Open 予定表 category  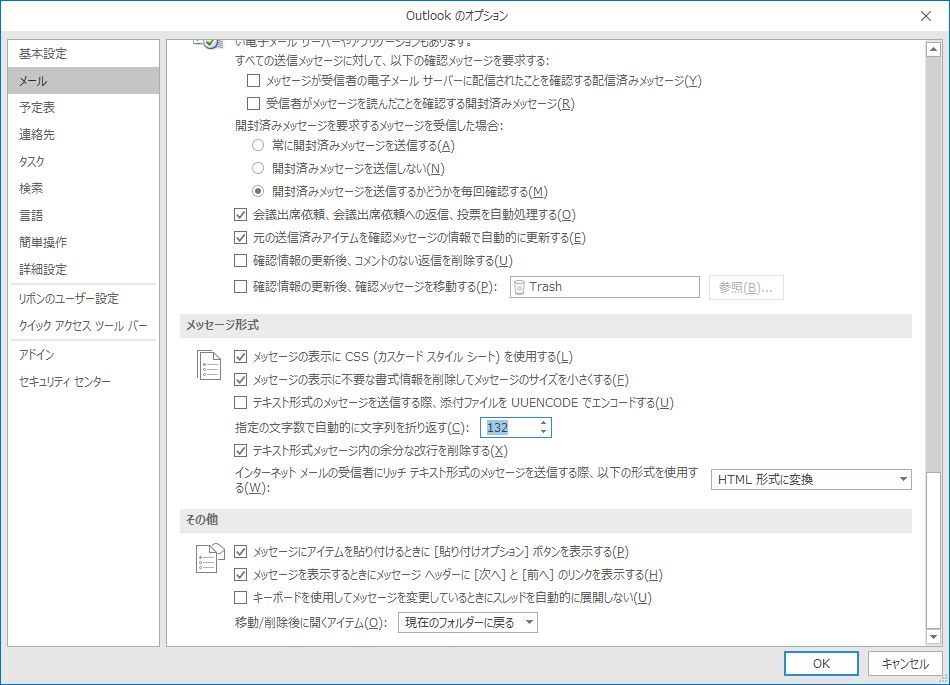(x=84, y=108)
